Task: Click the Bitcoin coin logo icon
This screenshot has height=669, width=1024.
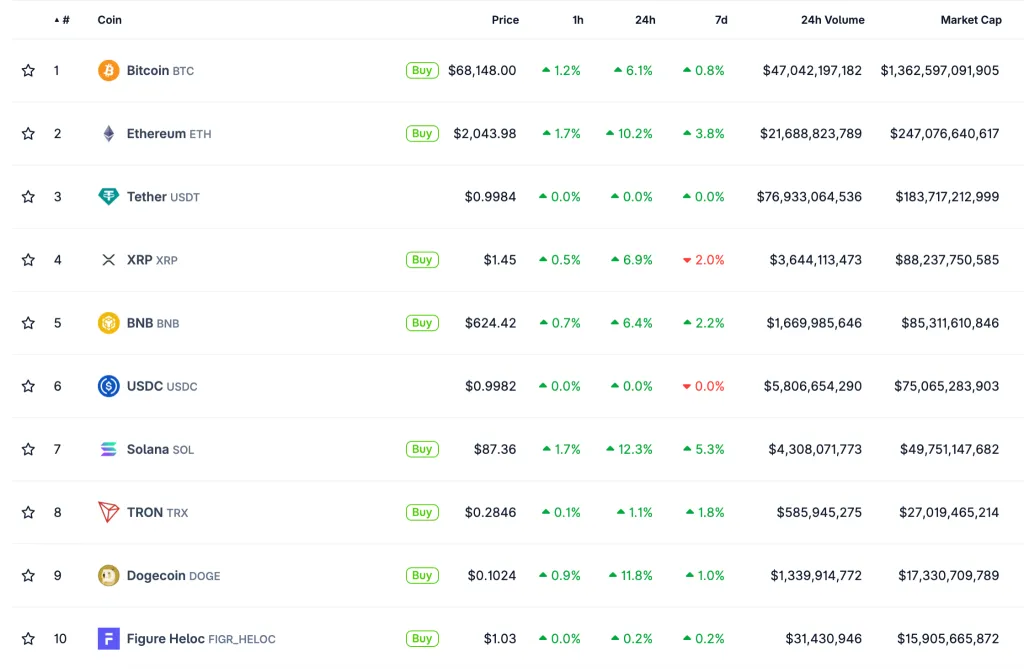Action: click(x=108, y=71)
